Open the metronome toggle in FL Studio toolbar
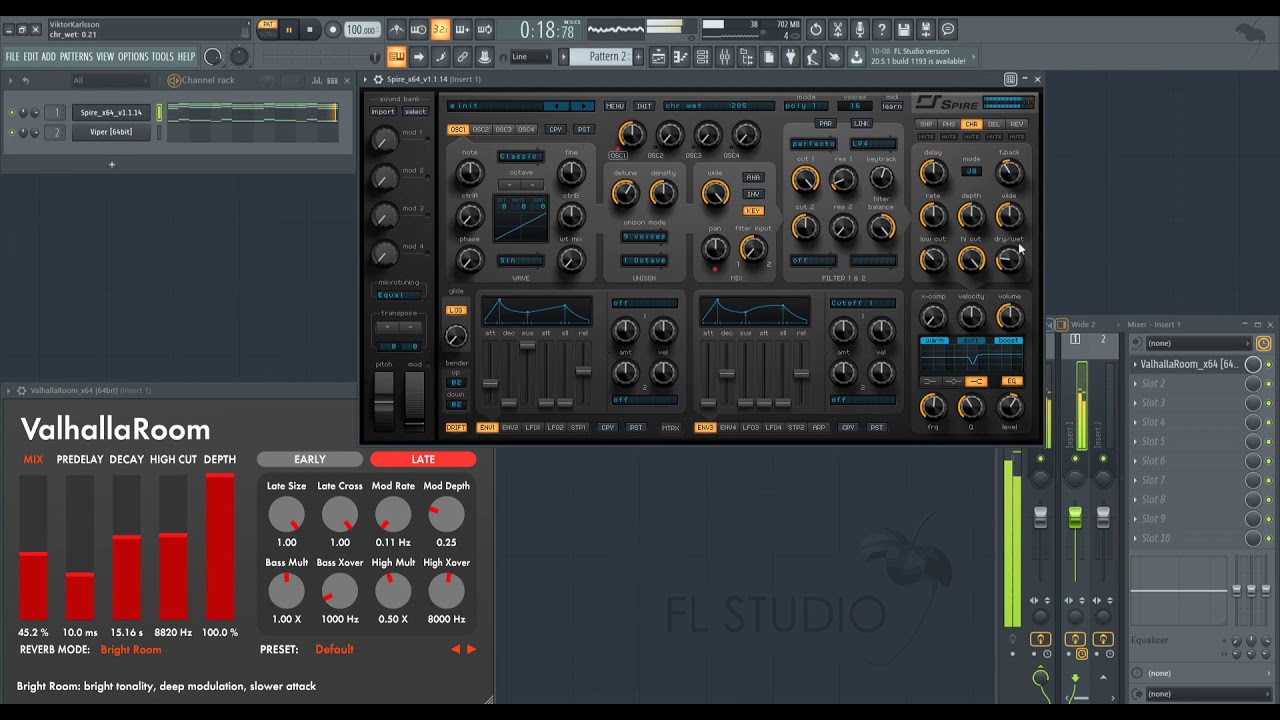Image resolution: width=1280 pixels, height=720 pixels. tap(397, 30)
